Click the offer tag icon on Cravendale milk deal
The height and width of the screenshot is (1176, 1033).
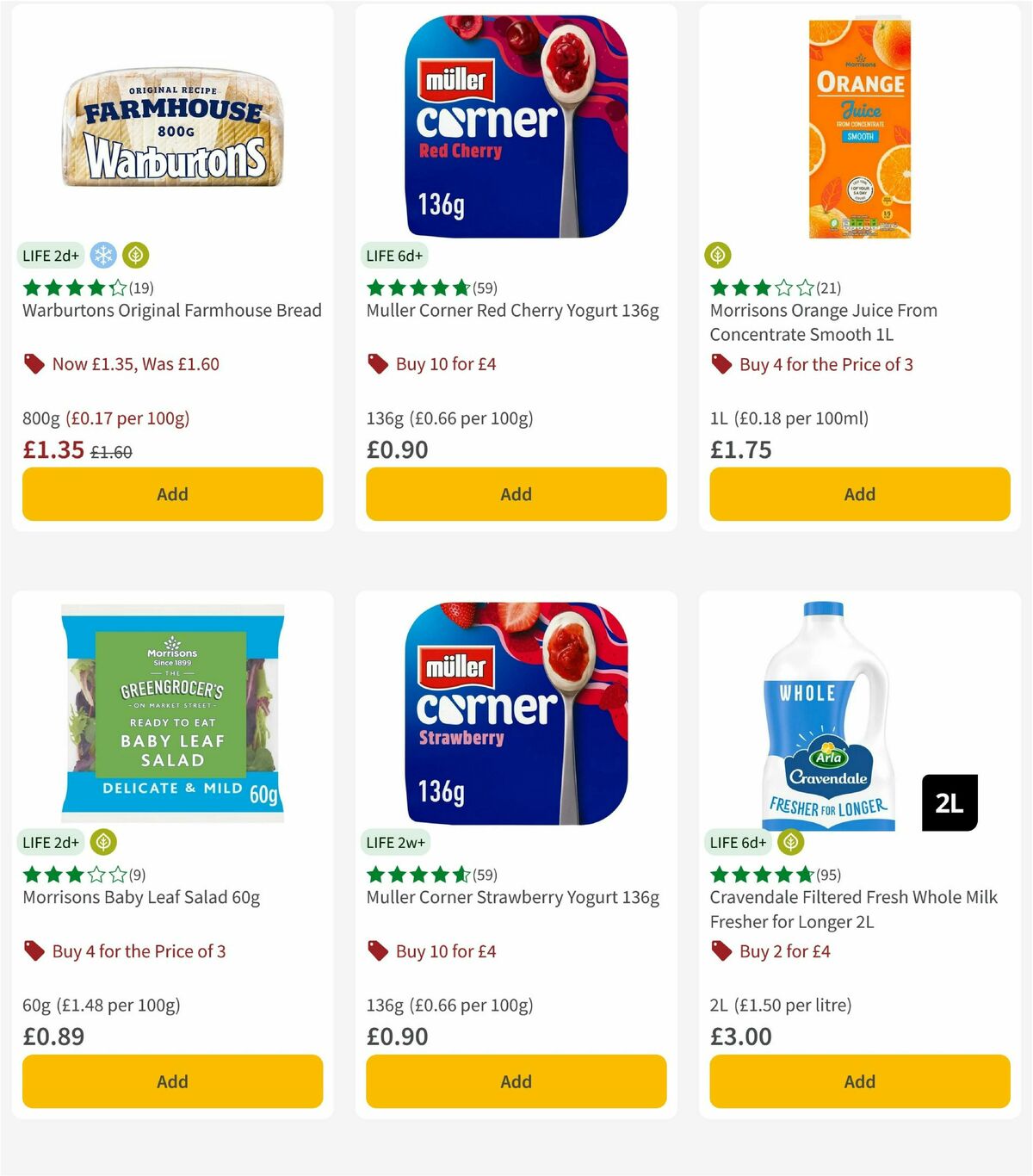720,951
